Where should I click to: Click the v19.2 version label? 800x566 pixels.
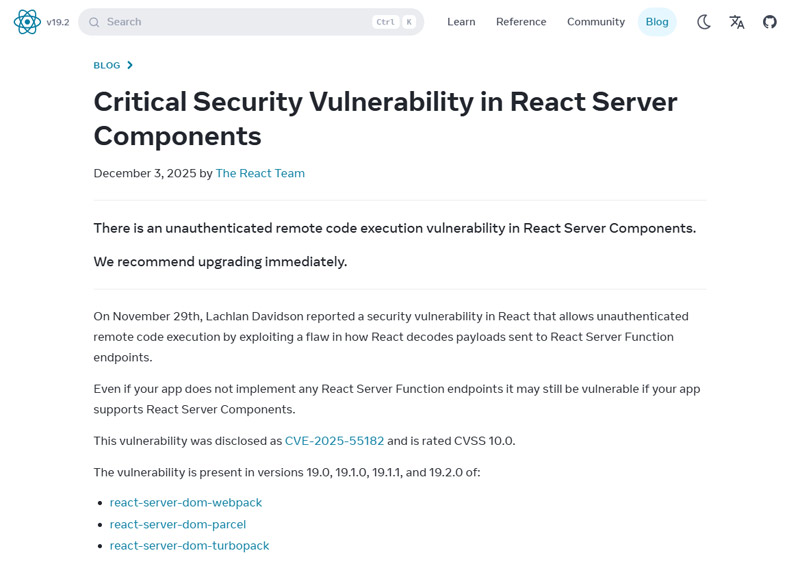pos(58,22)
